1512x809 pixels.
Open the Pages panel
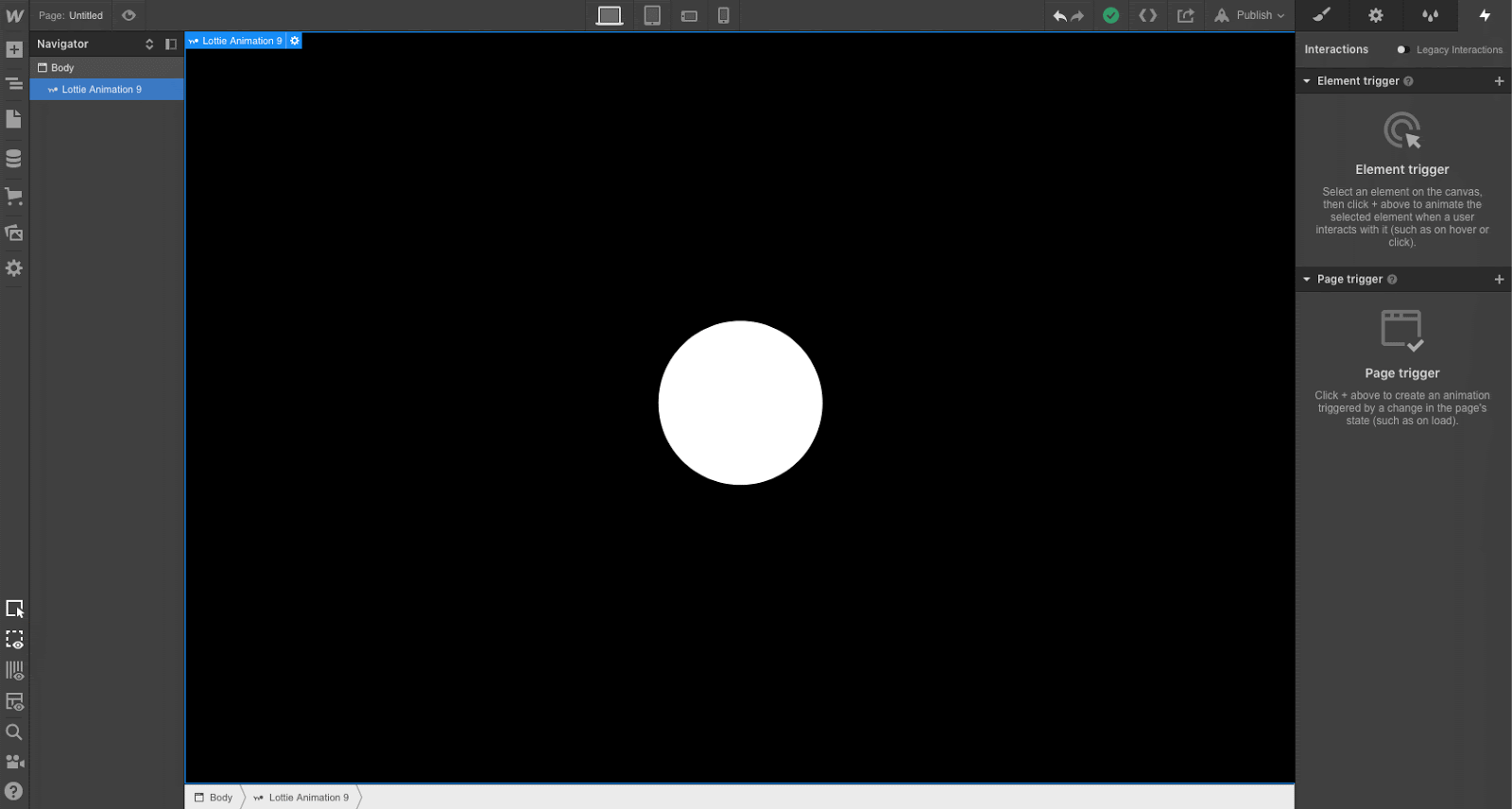[x=14, y=119]
